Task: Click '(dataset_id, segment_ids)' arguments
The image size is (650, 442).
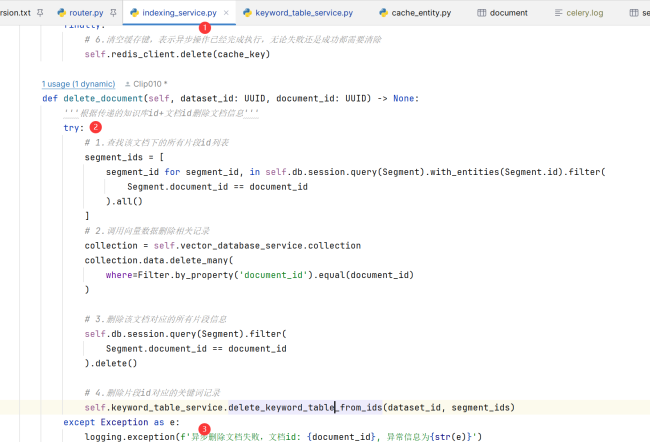Action: [x=449, y=408]
